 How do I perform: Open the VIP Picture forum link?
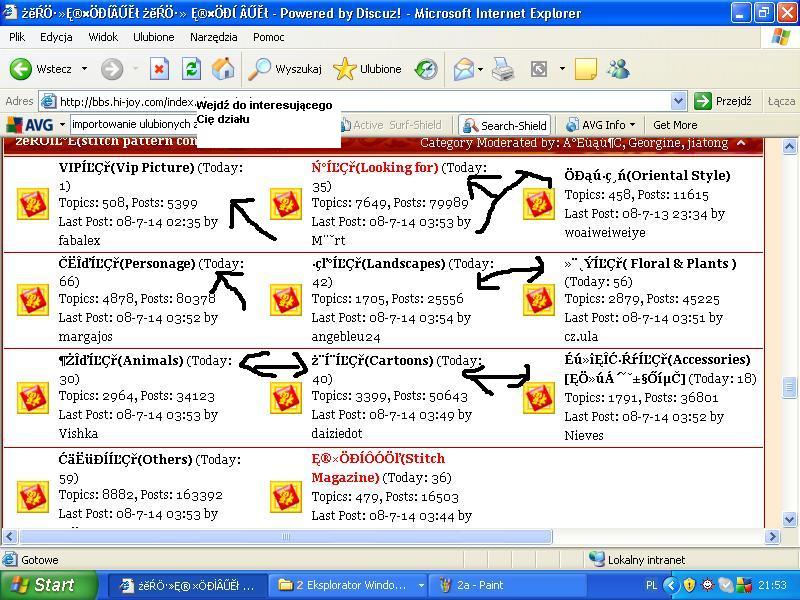click(126, 168)
